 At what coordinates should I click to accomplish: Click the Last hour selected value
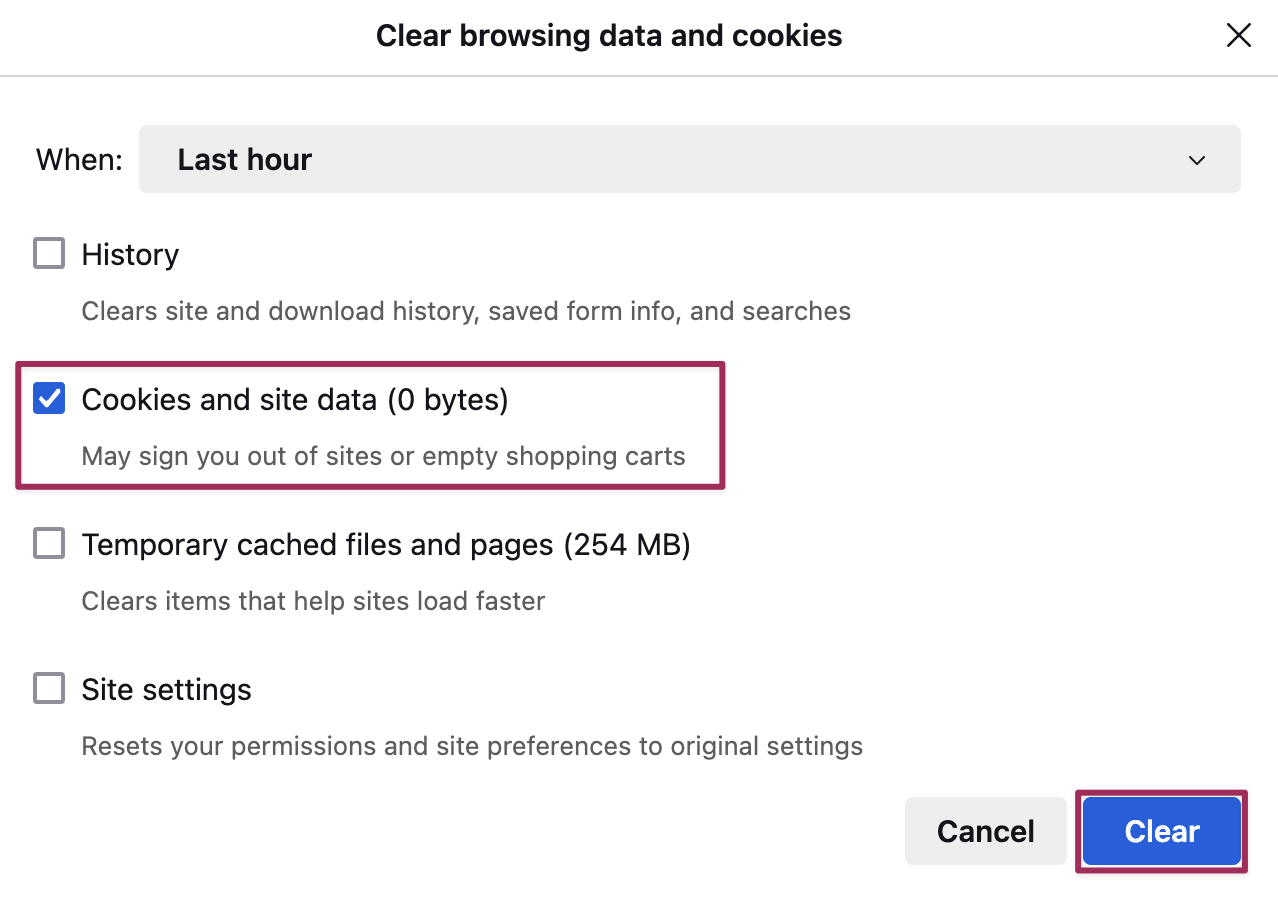(245, 160)
